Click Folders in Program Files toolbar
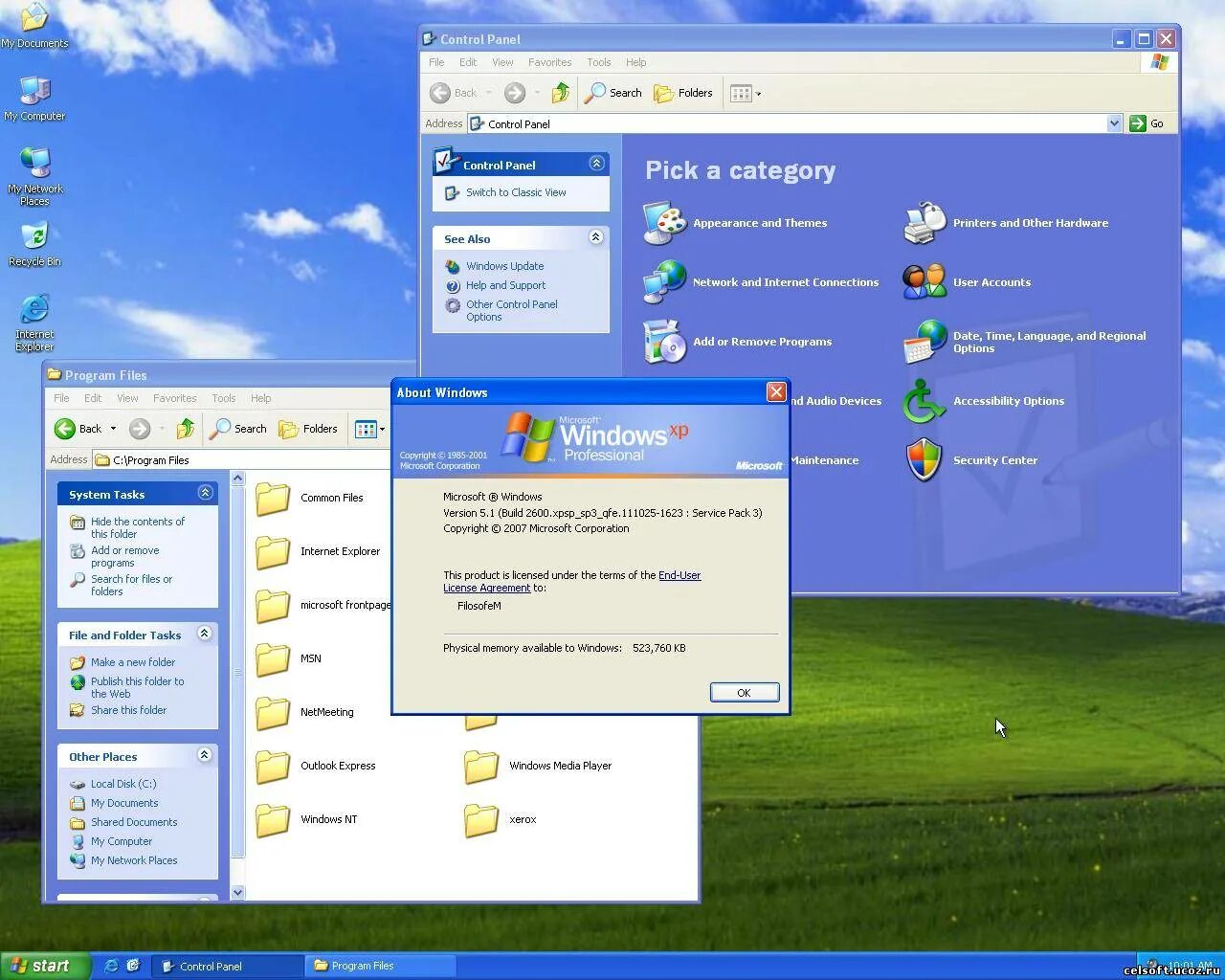1225x980 pixels. point(308,429)
